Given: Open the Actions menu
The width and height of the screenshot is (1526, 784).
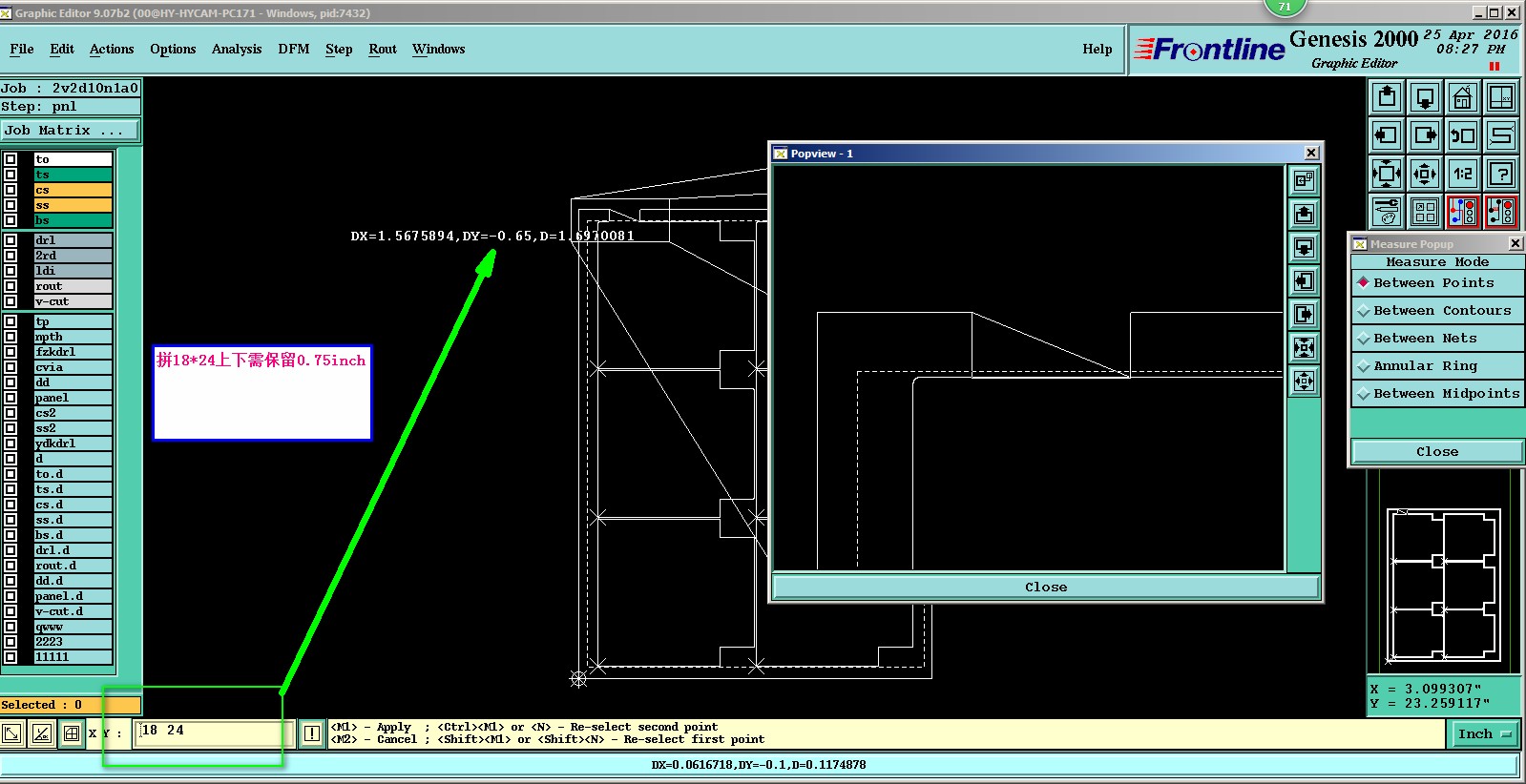Looking at the screenshot, I should (x=112, y=50).
